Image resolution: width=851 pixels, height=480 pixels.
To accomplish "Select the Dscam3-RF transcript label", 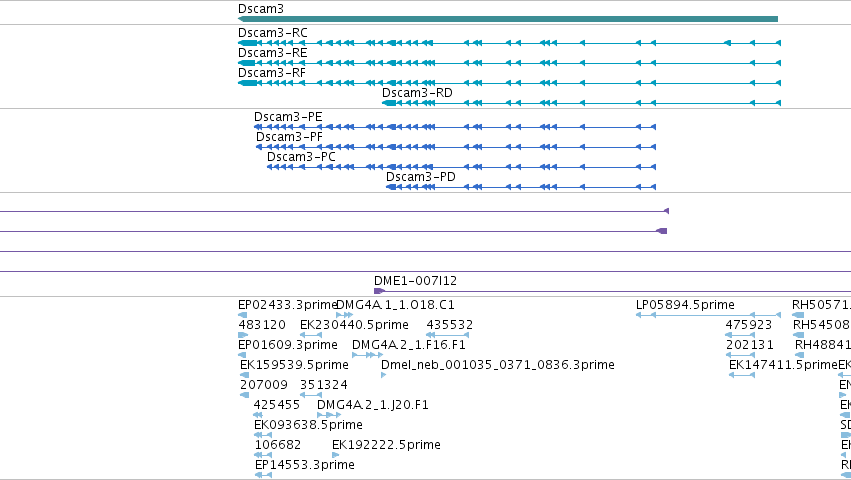I will [x=272, y=73].
